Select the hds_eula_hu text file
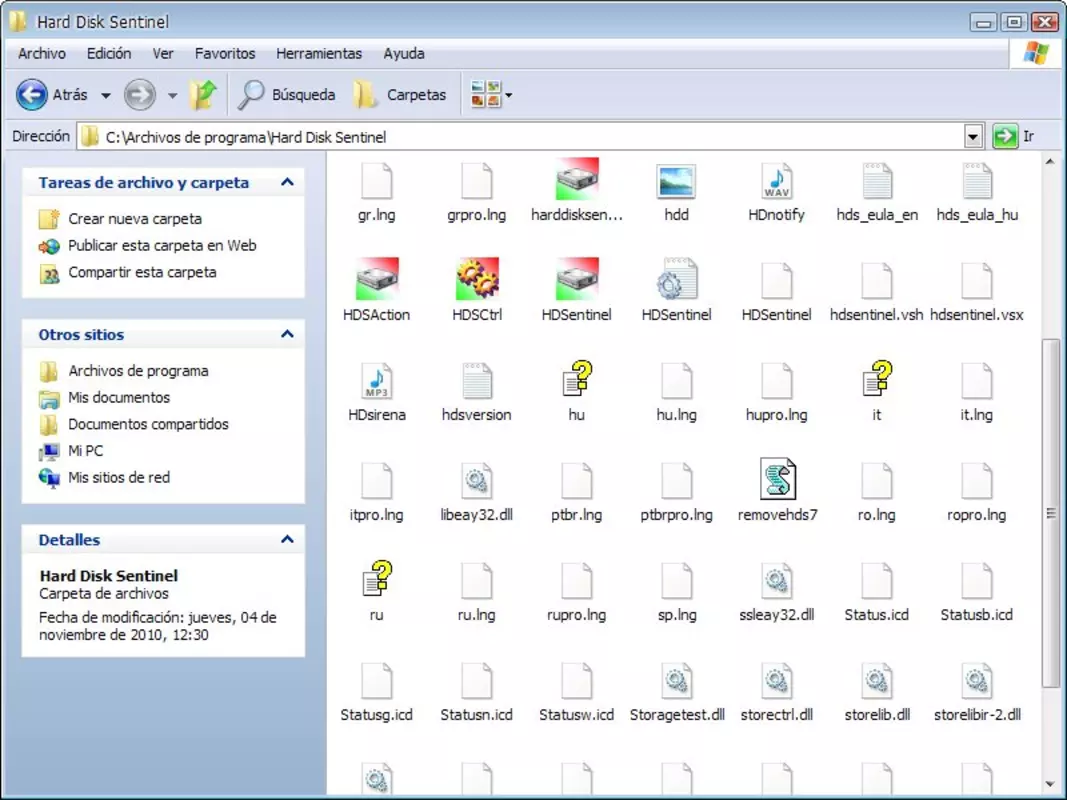 pyautogui.click(x=976, y=181)
